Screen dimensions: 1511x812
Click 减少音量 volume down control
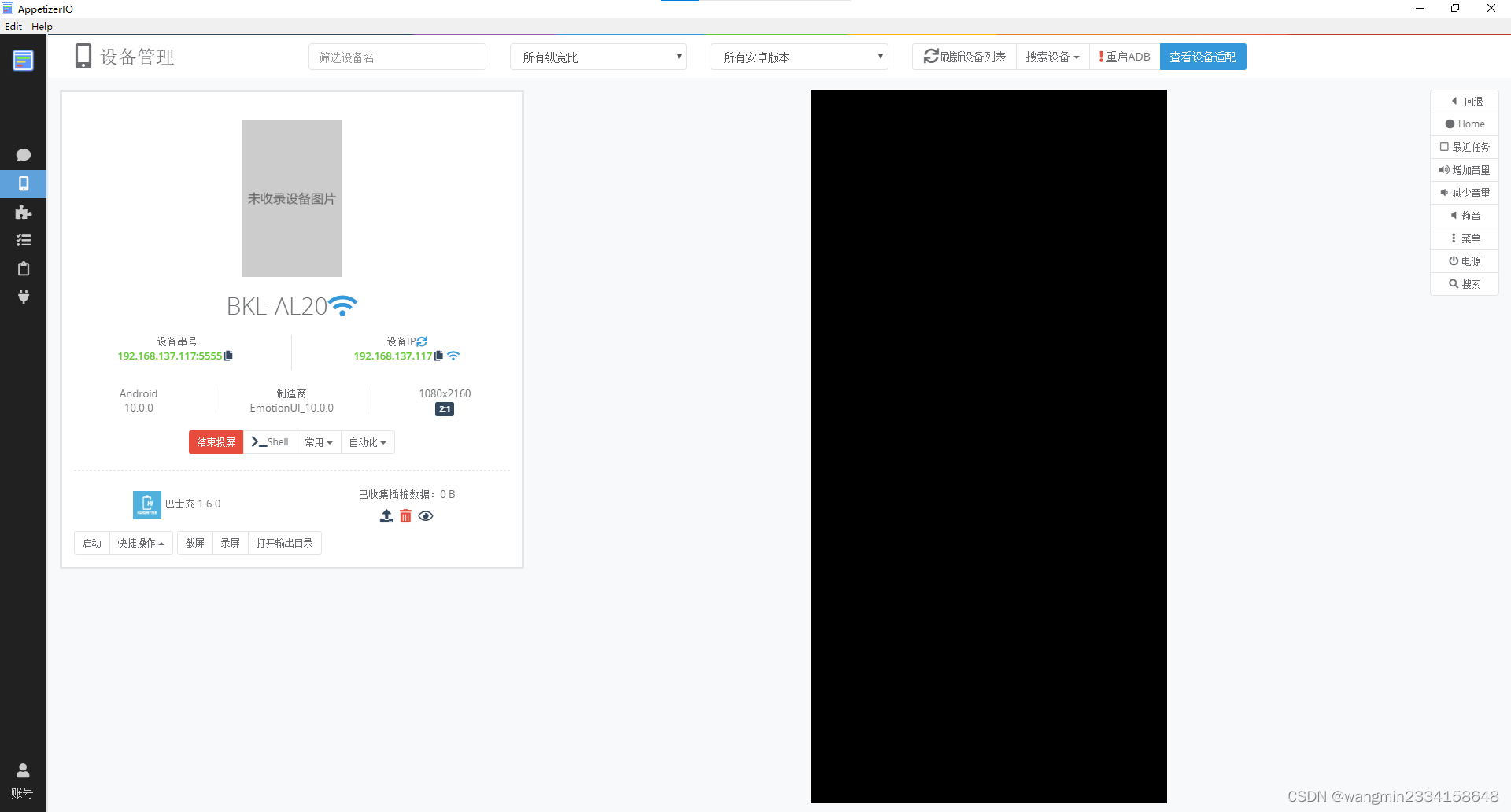tap(1465, 193)
